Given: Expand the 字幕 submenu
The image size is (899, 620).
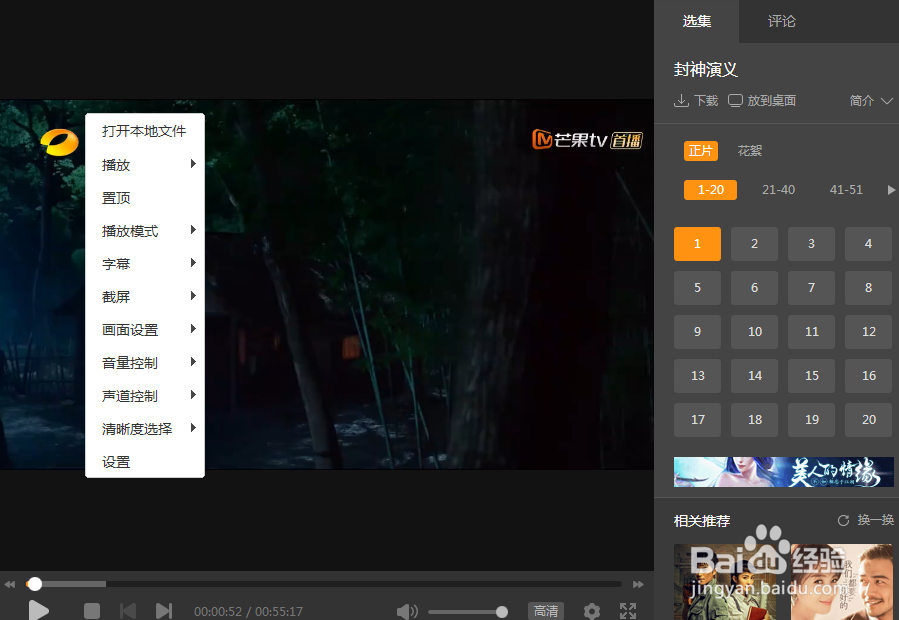Looking at the screenshot, I should 144,264.
